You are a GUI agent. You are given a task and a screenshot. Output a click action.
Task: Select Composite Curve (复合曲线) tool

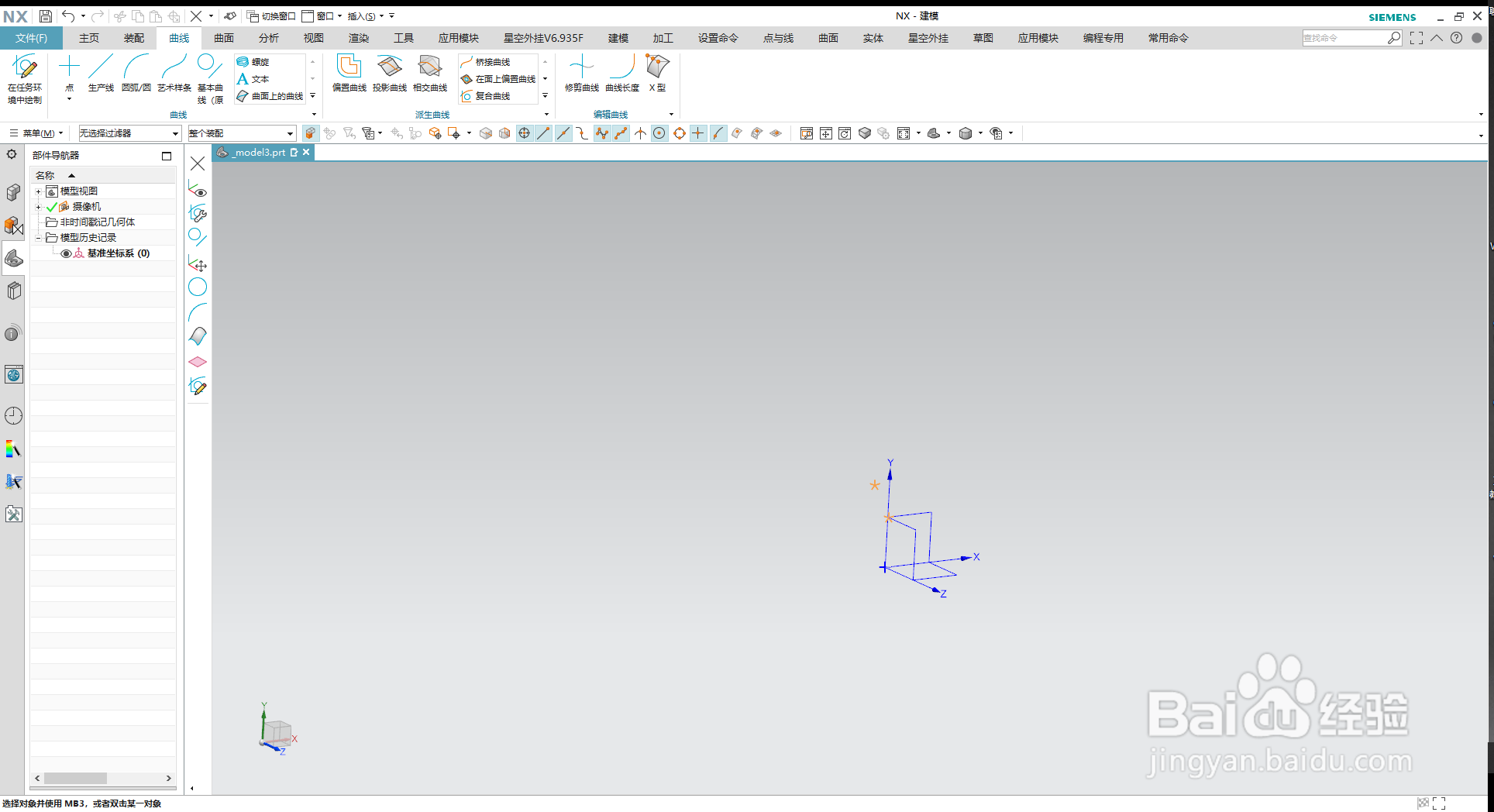[486, 96]
